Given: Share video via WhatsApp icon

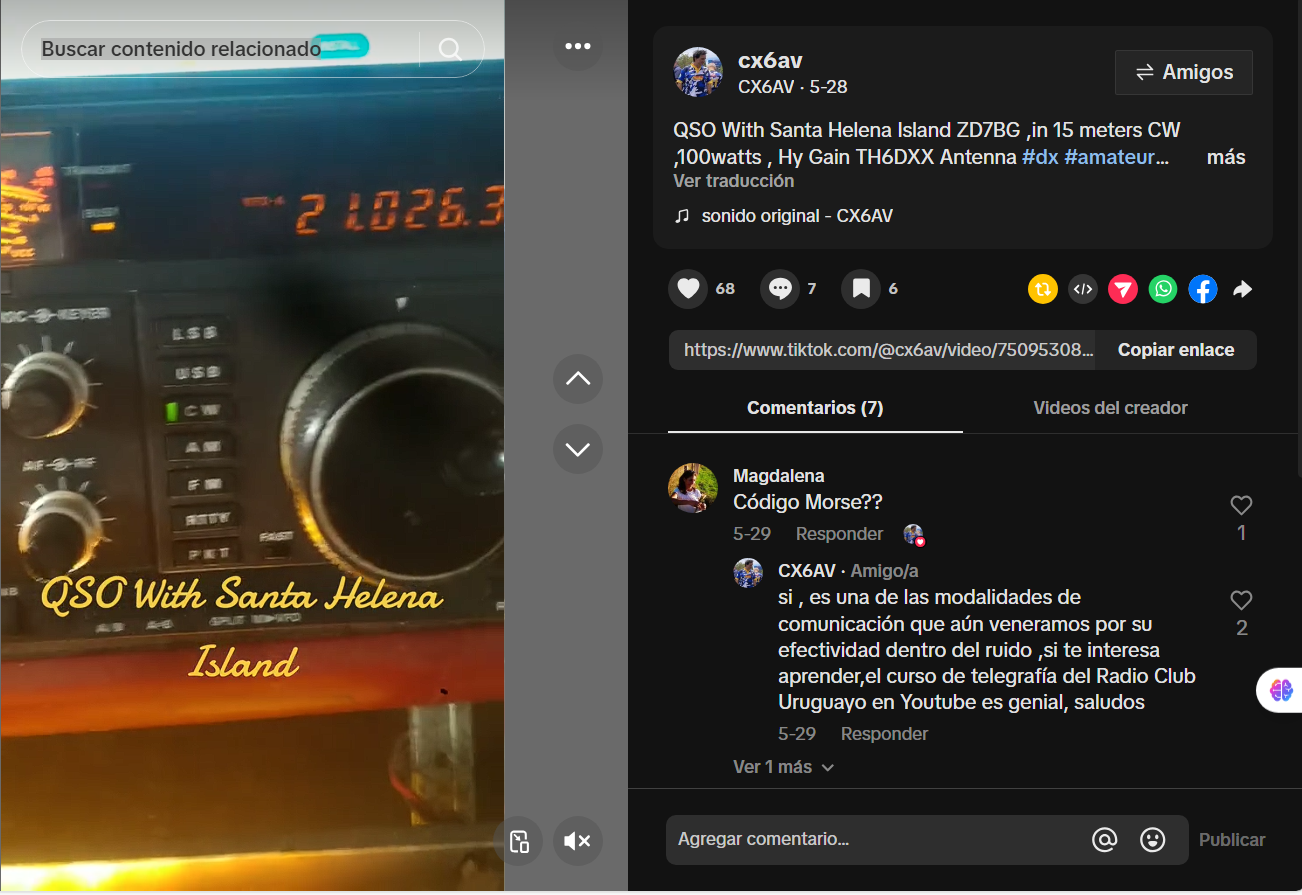Looking at the screenshot, I should [1162, 289].
